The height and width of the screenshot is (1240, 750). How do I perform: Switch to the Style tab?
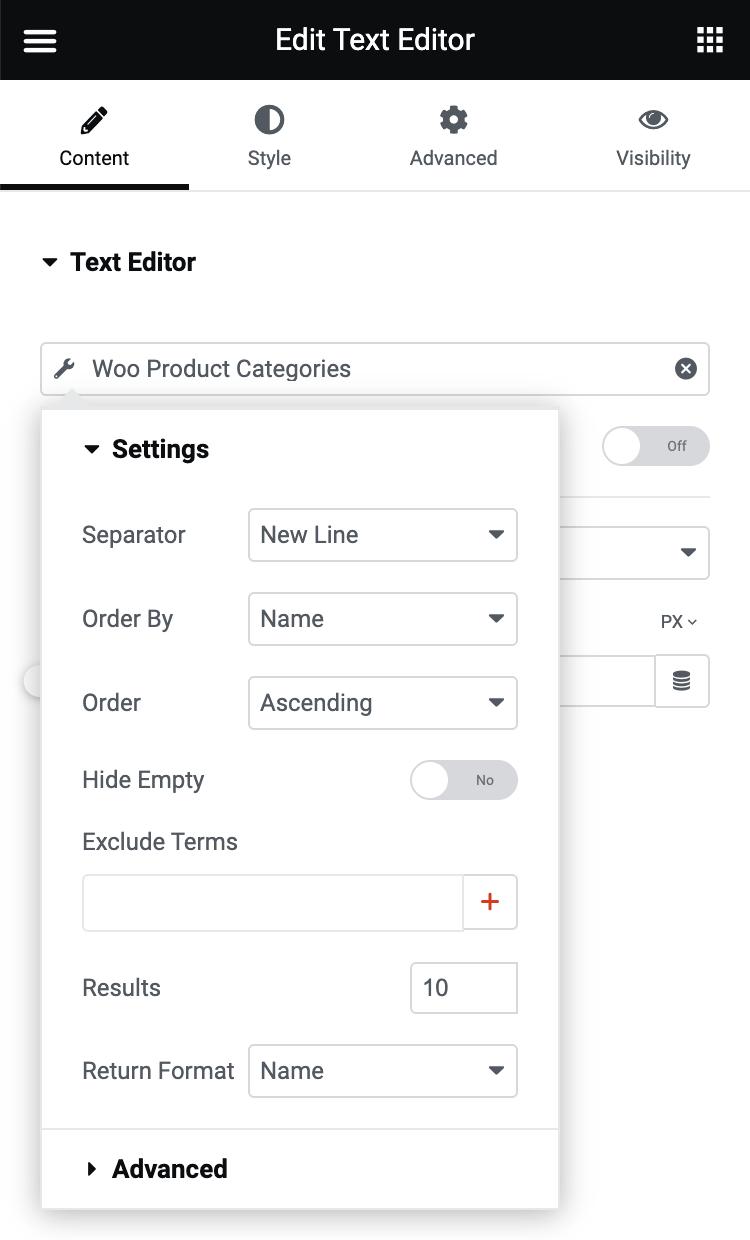(269, 135)
